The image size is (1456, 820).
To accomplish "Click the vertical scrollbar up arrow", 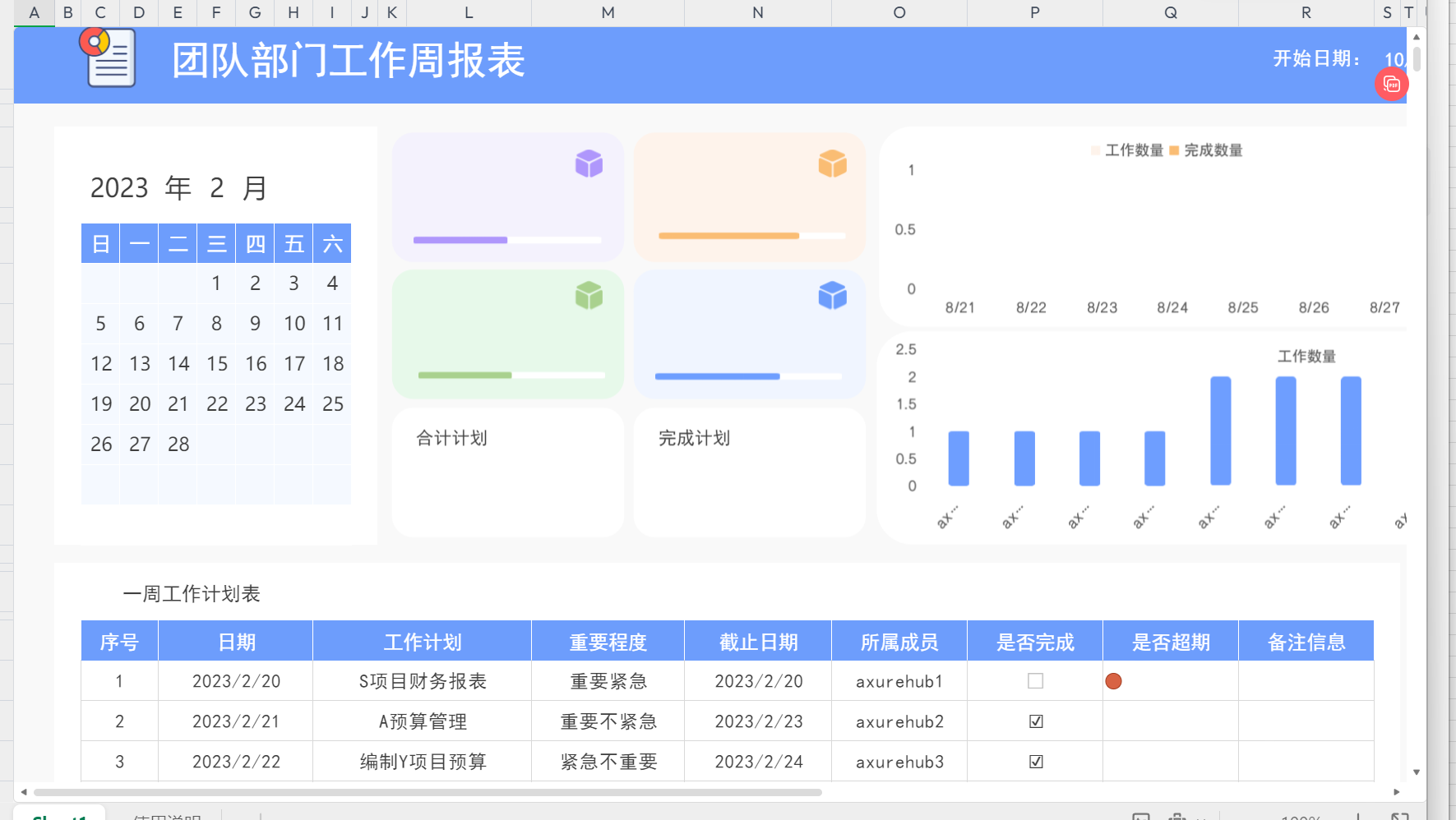I will [1416, 37].
